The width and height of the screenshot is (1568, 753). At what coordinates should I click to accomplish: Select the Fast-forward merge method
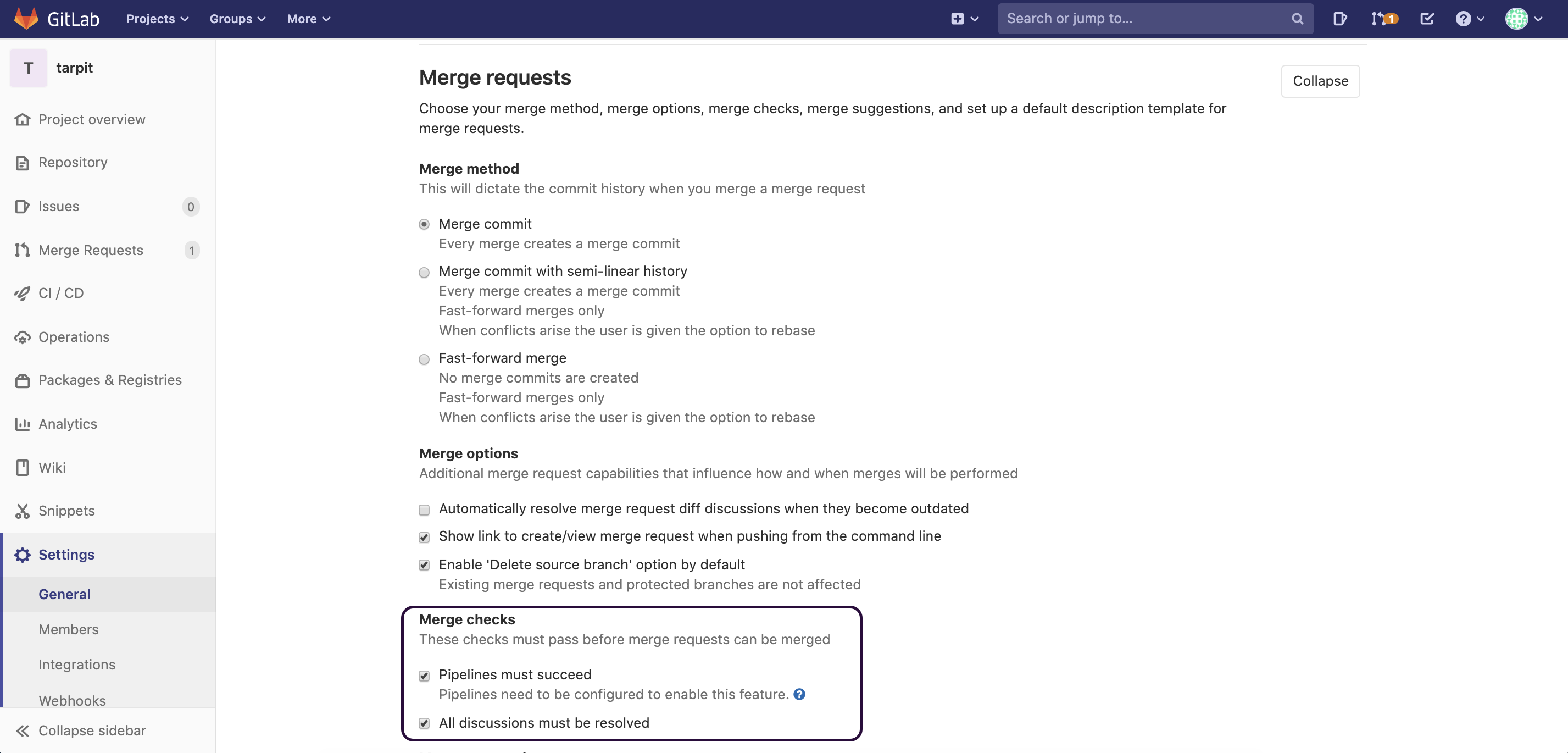click(x=424, y=359)
